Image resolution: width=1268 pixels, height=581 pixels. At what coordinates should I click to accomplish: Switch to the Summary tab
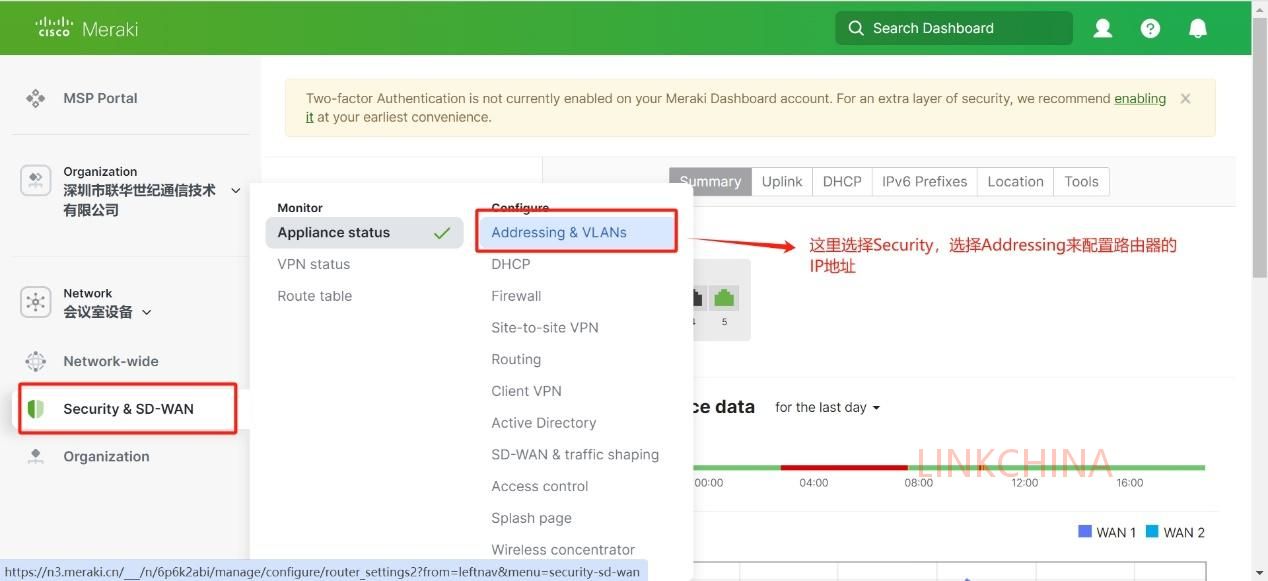coord(710,182)
